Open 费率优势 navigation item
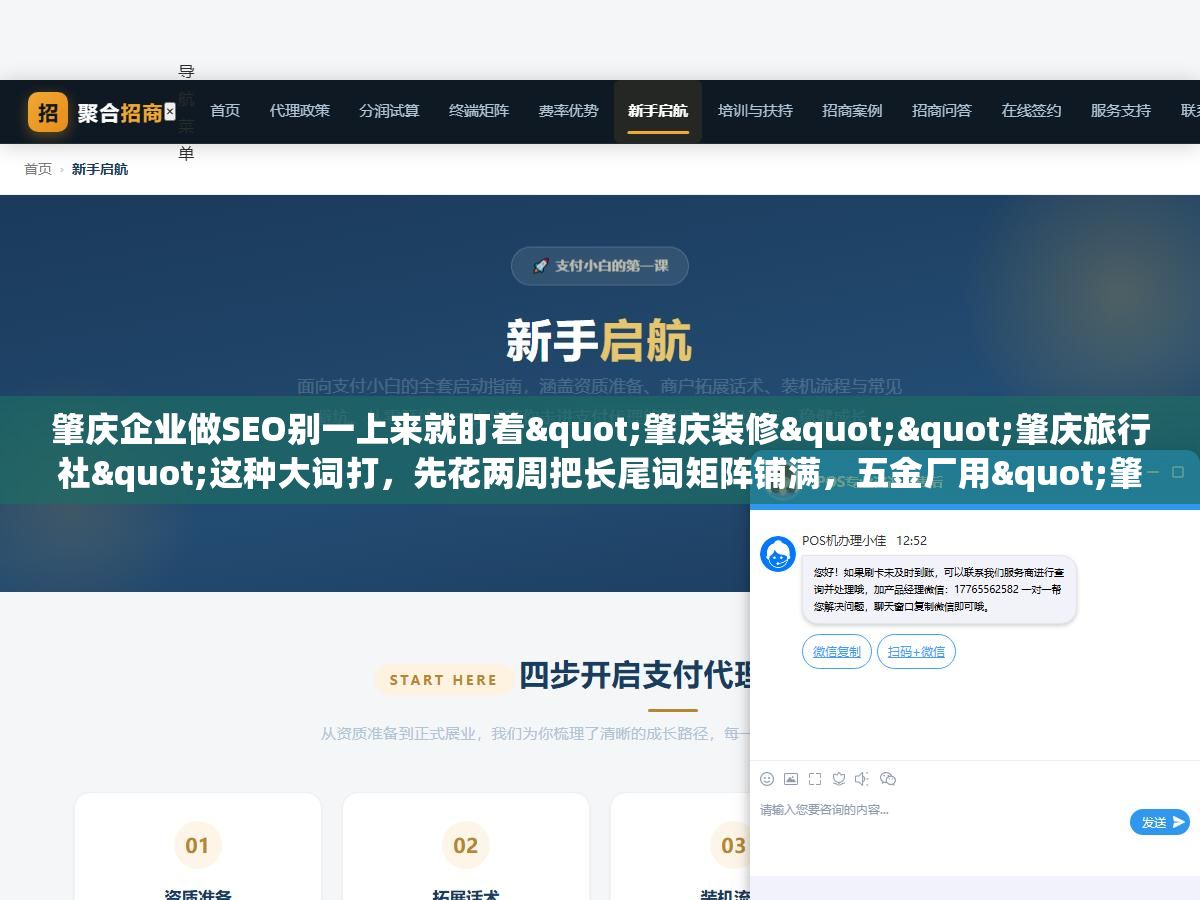The width and height of the screenshot is (1200, 900). [568, 111]
